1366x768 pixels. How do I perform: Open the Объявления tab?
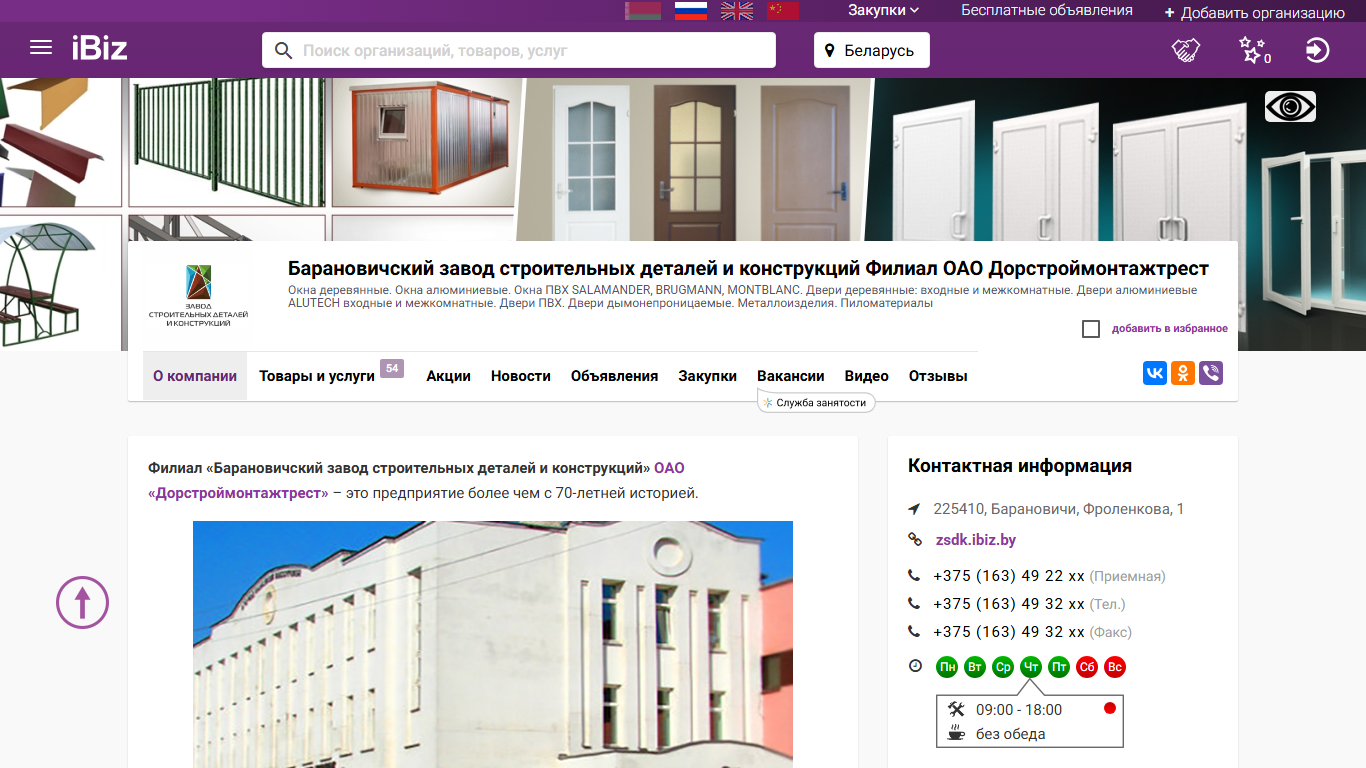[615, 376]
